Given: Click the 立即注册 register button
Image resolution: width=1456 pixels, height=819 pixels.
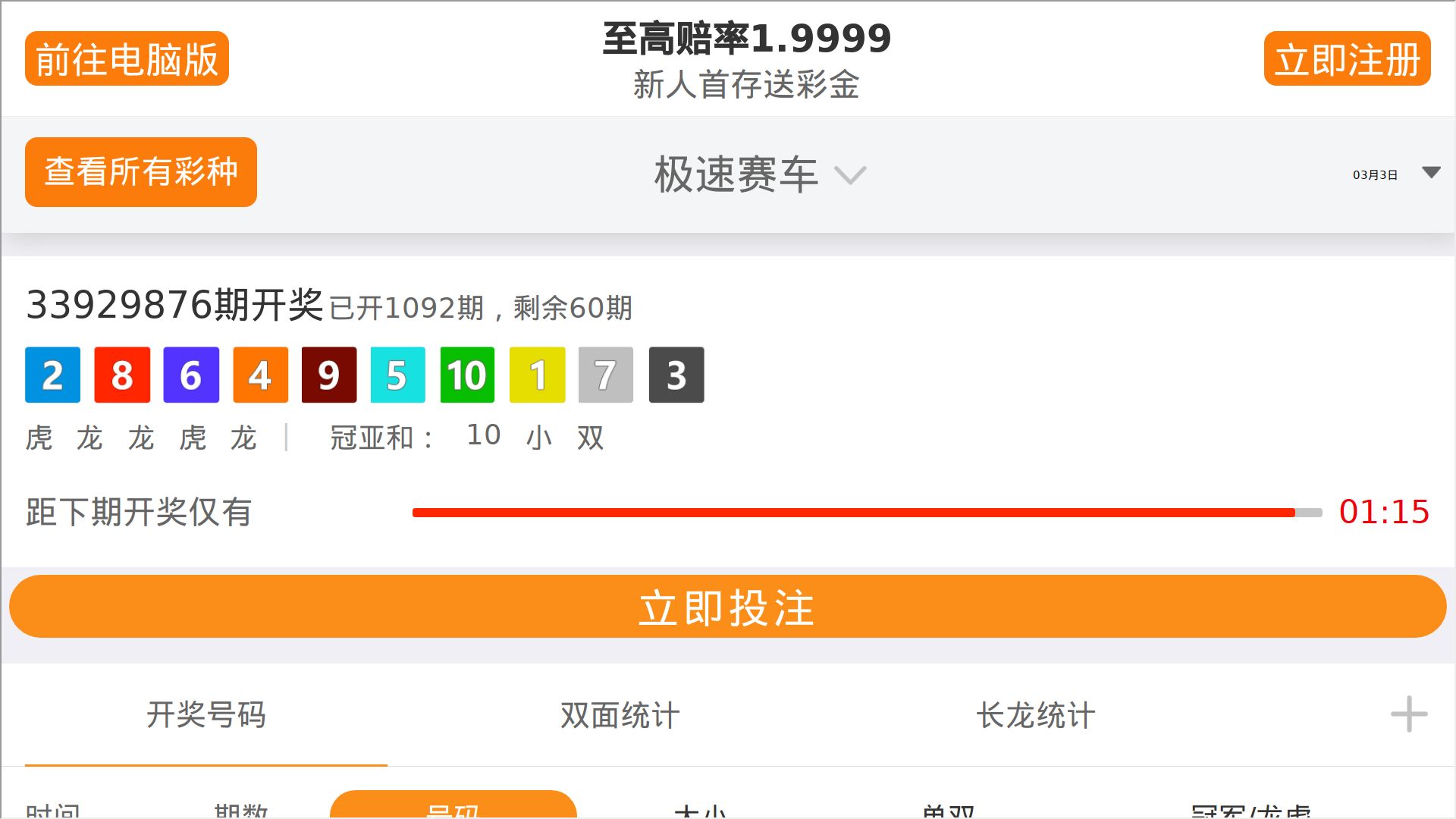Looking at the screenshot, I should (x=1348, y=58).
